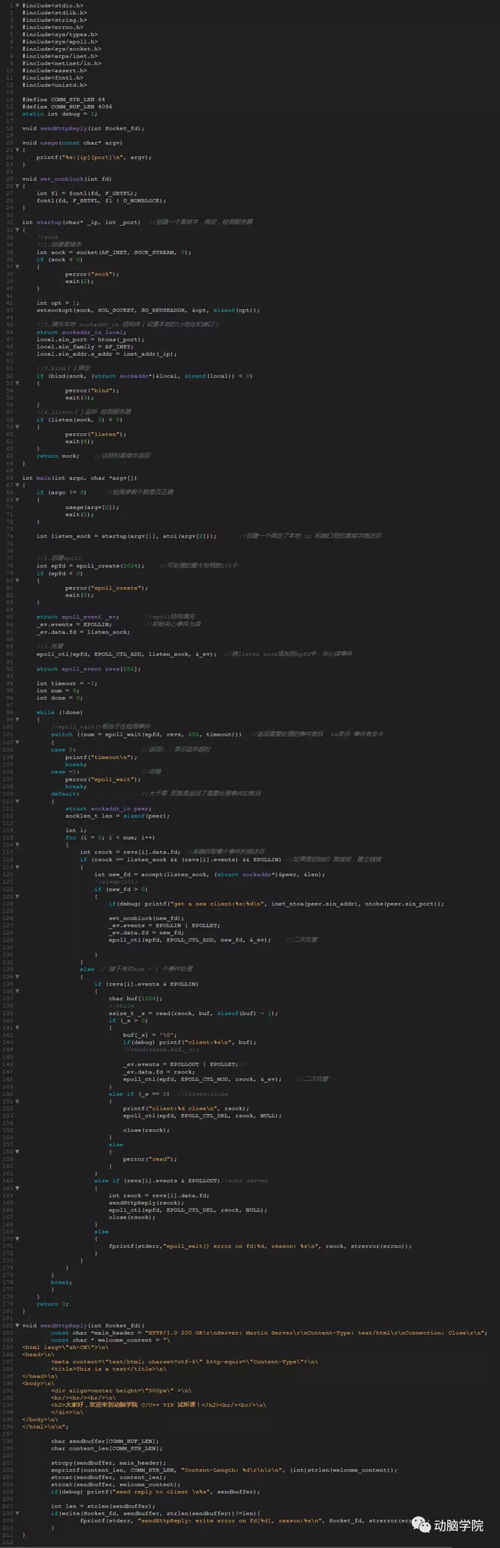The height and width of the screenshot is (1548, 500).
Task: Collapse the main function fold arrow
Action: (17, 483)
